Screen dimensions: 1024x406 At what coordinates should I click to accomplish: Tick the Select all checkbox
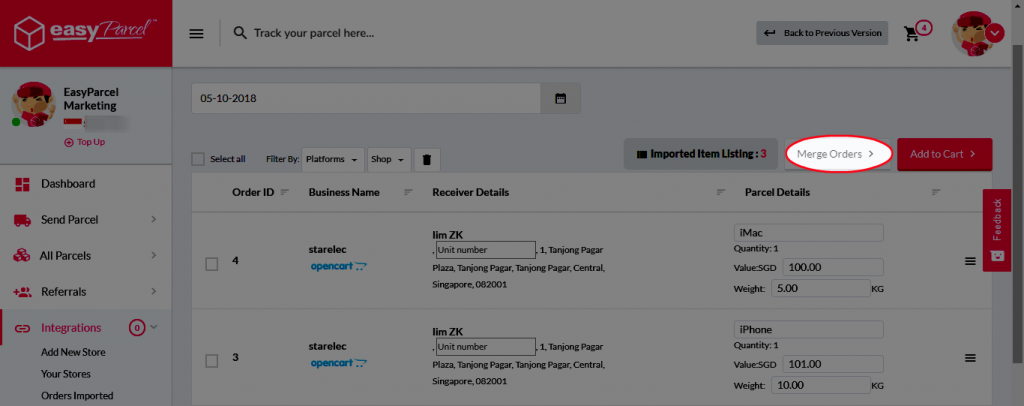198,159
